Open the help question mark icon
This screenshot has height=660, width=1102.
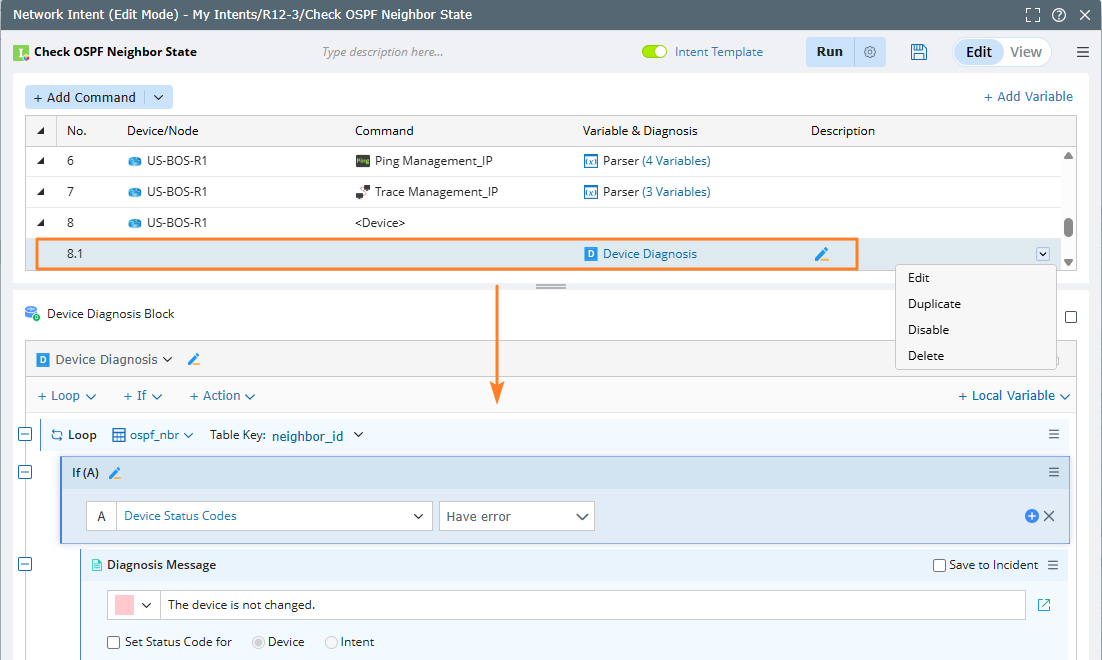coord(1059,15)
